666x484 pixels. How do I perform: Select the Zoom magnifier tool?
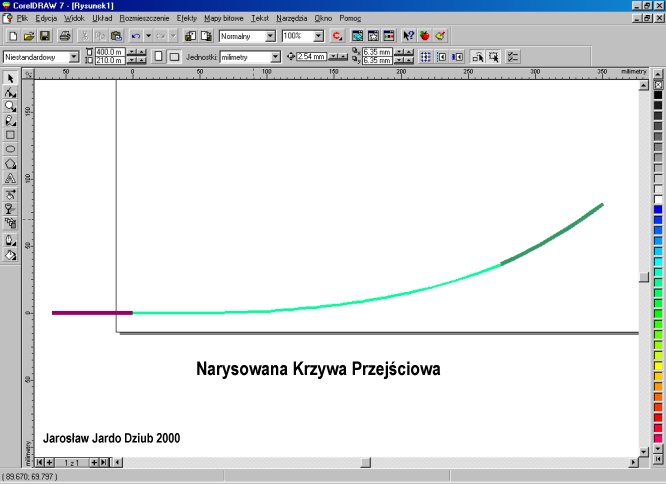click(x=10, y=105)
